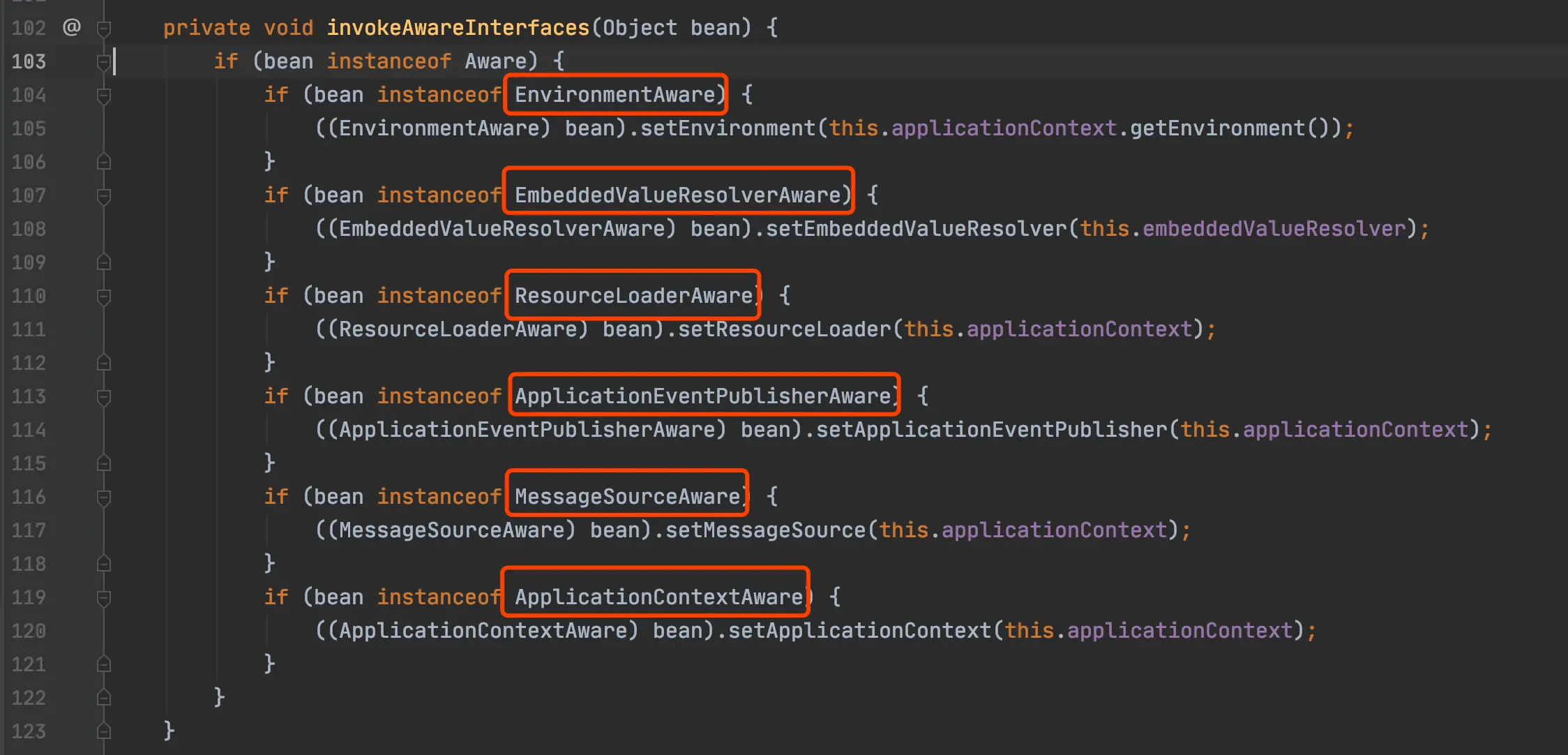This screenshot has width=1568, height=755.
Task: Click the fold end marker on line 123
Action: 104,731
